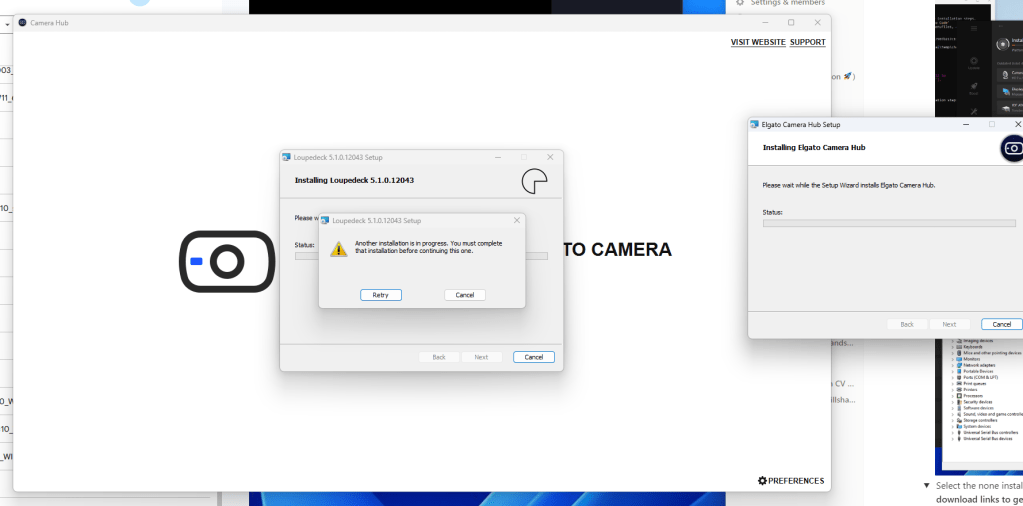1023x506 pixels.
Task: Click the Elgato Camera Hub logo in setup header
Action: [1012, 148]
